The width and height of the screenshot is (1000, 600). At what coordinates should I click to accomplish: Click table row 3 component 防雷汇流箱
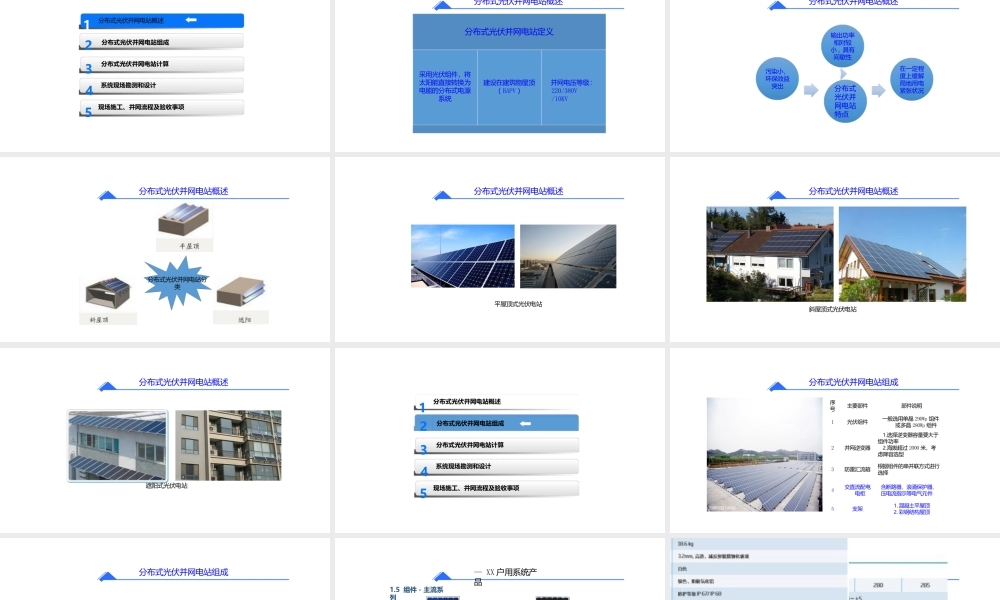857,469
